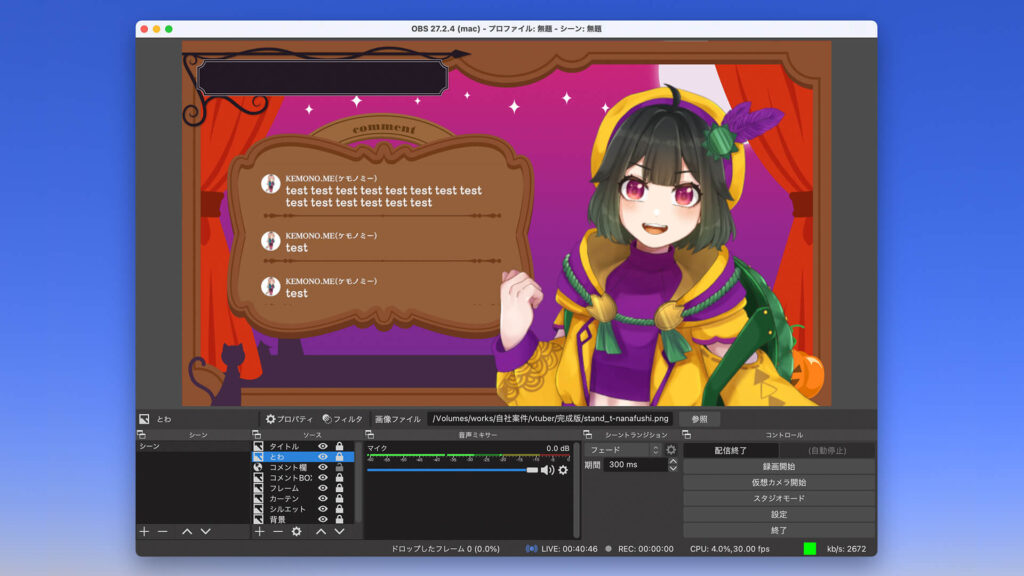Open source properties via the gear icon
Image resolution: width=1024 pixels, height=576 pixels.
[296, 532]
